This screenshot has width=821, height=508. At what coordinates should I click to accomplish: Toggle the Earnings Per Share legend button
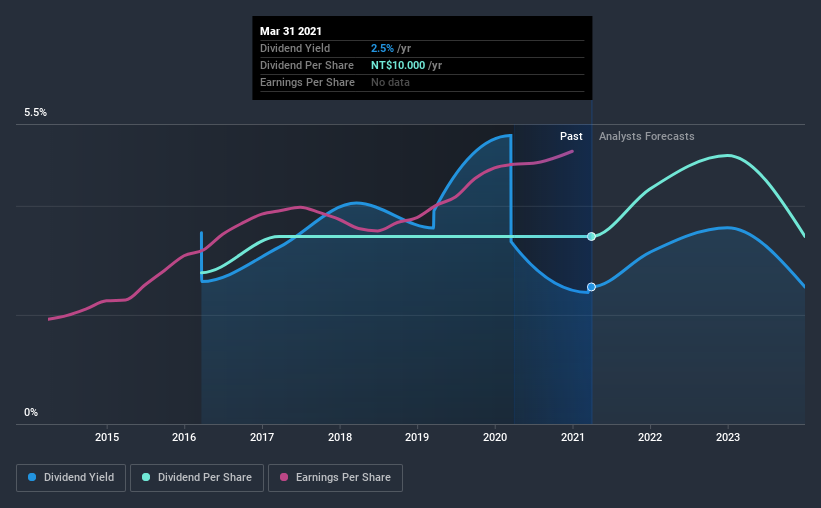point(335,478)
